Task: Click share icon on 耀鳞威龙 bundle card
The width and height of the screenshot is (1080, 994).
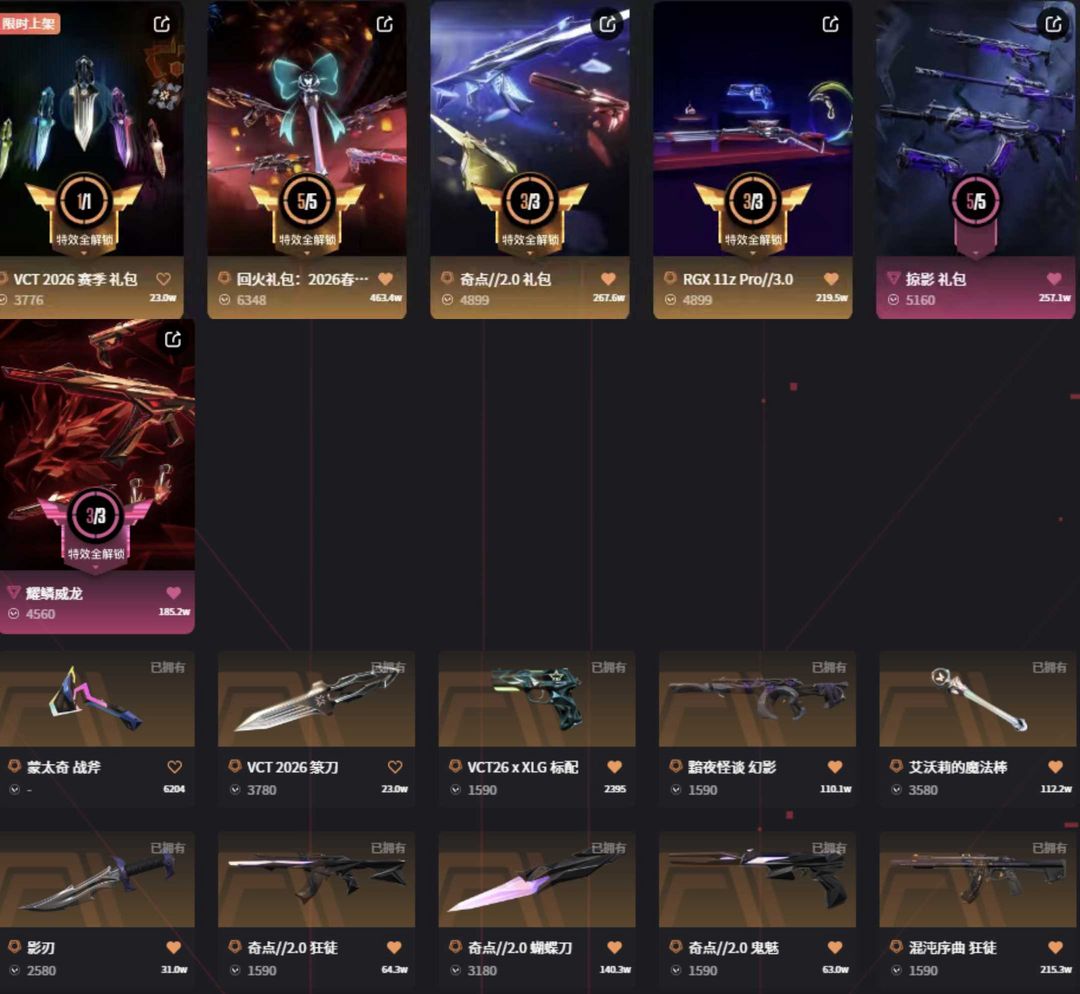Action: pos(173,340)
